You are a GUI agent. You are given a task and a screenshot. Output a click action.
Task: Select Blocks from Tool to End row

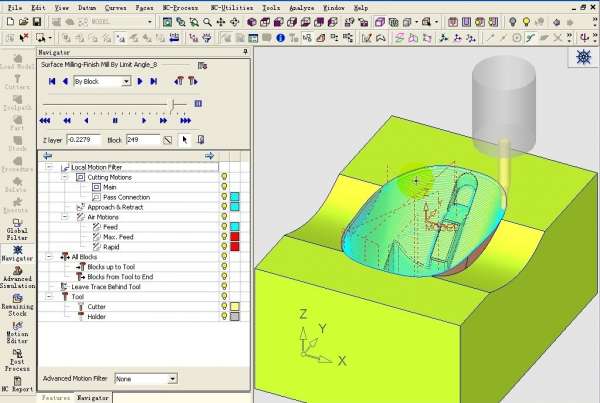pyautogui.click(x=120, y=276)
